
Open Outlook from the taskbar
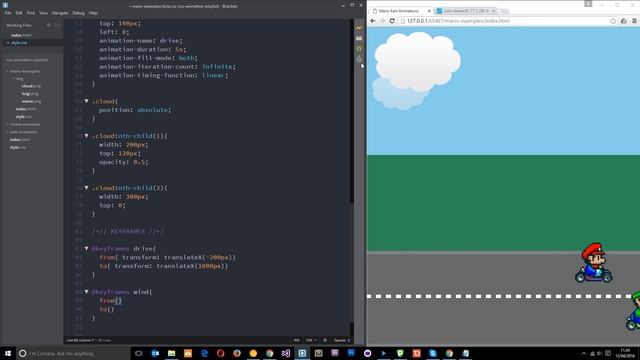pyautogui.click(x=155, y=353)
